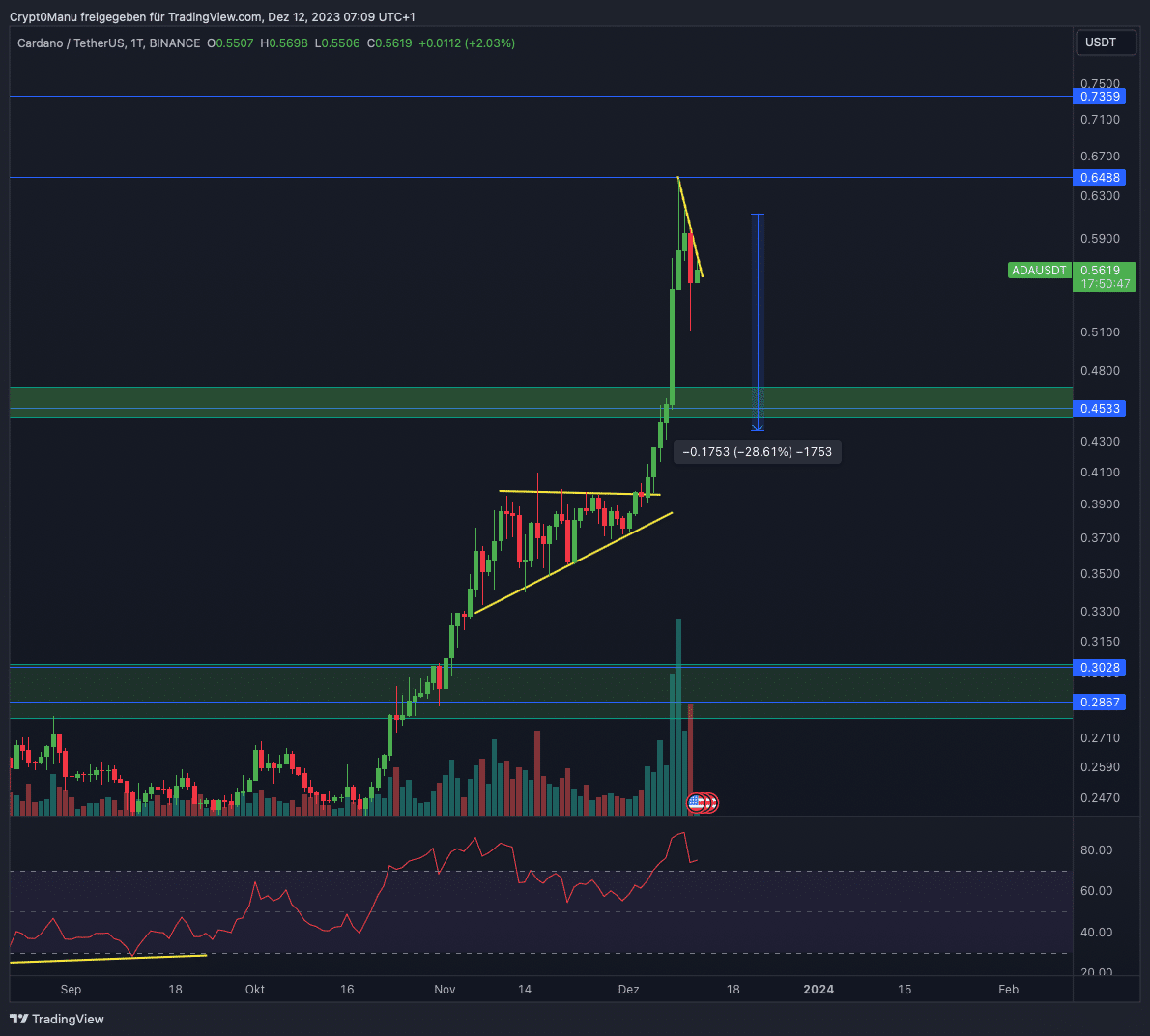Click the Nov label on time axis
The height and width of the screenshot is (1036, 1150).
pos(445,989)
